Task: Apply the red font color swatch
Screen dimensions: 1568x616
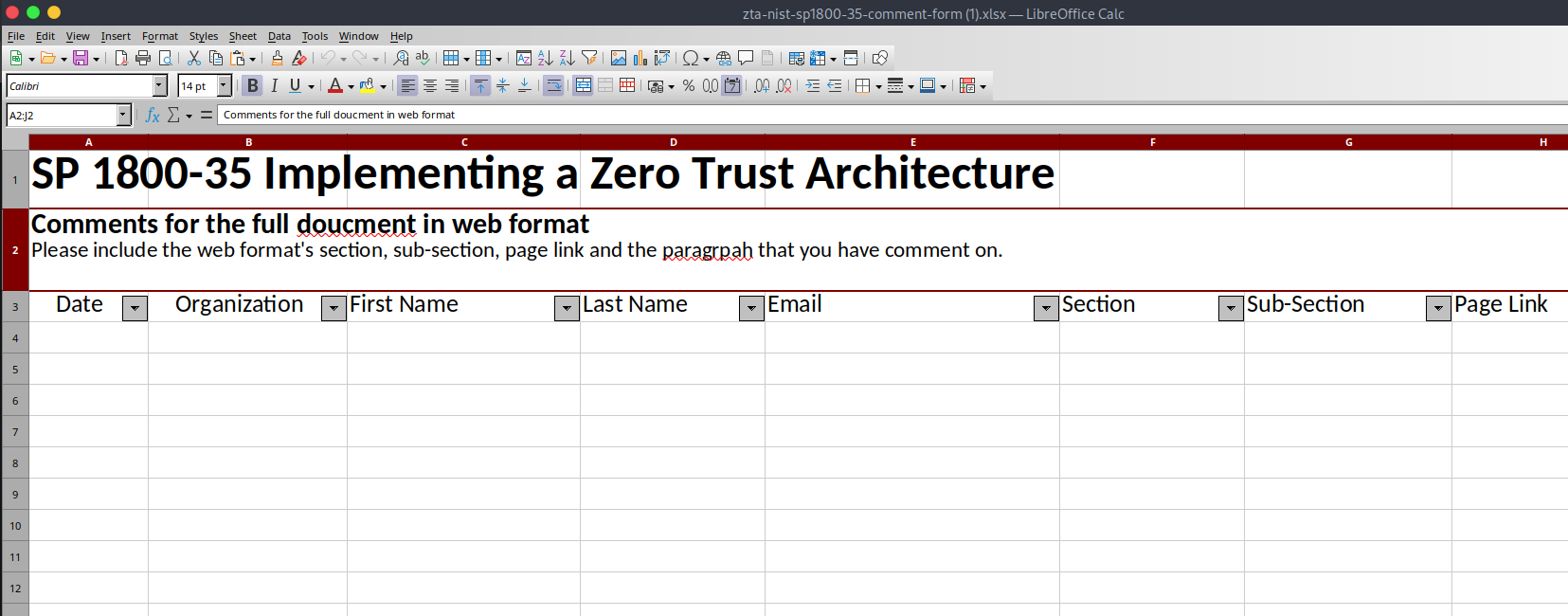Action: tap(334, 85)
